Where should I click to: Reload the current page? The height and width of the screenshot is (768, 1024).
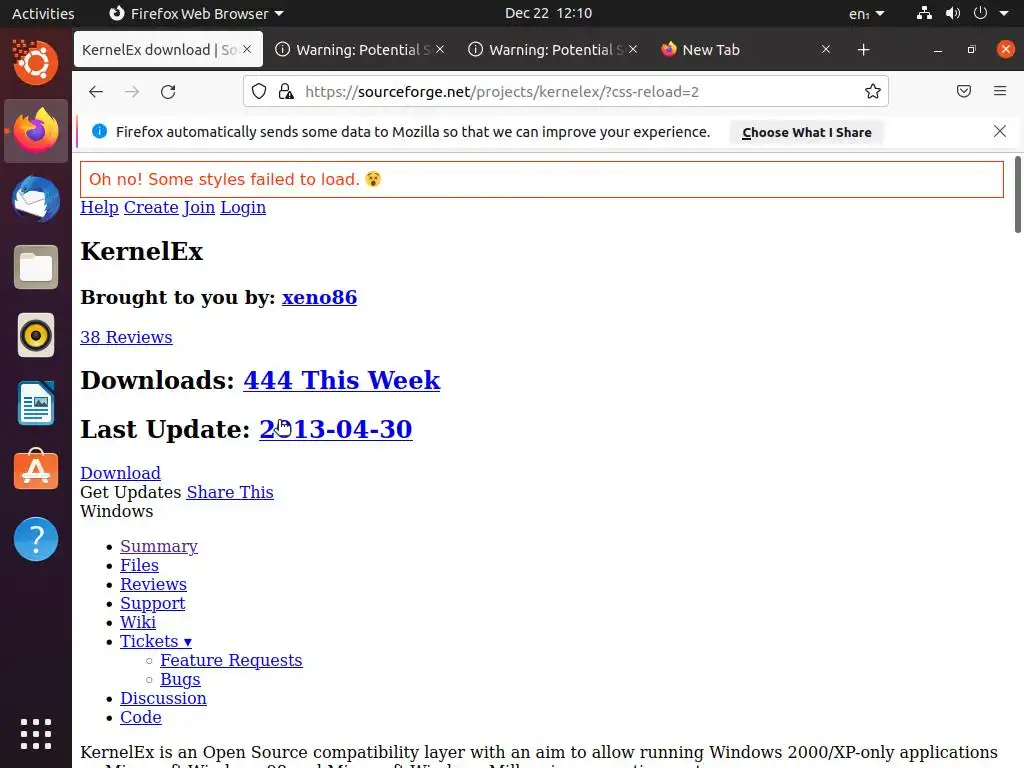pyautogui.click(x=168, y=91)
